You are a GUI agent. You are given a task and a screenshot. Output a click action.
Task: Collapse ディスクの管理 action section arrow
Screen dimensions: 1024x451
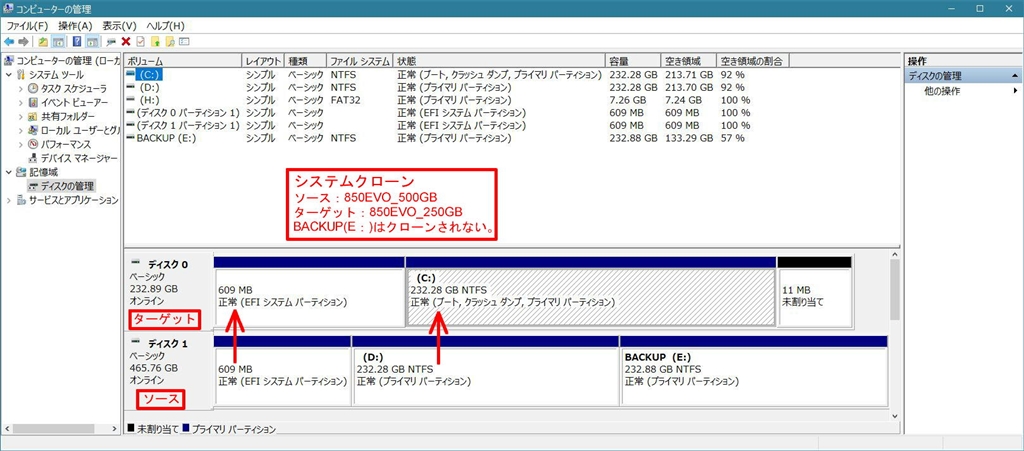(1015, 76)
